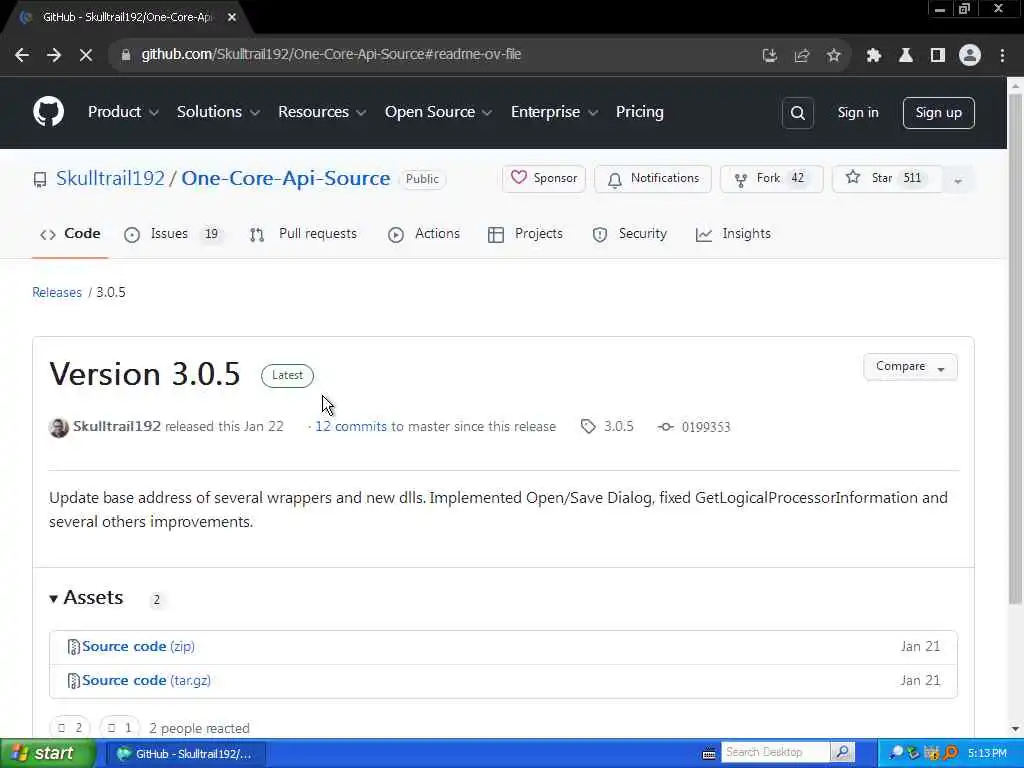Screen dimensions: 1024x768
Task: Expand the Product menu
Action: (x=123, y=112)
